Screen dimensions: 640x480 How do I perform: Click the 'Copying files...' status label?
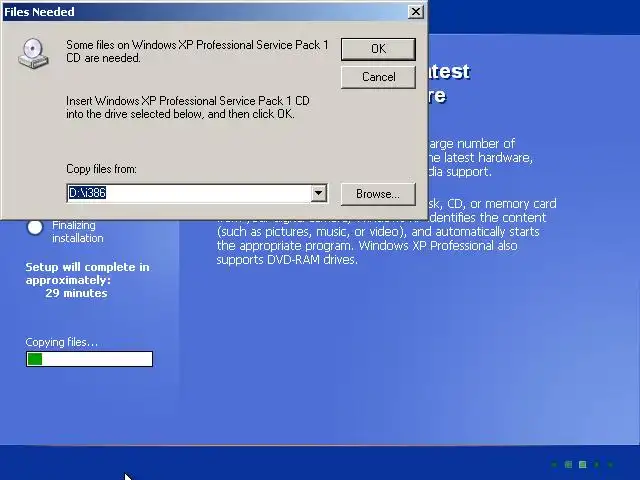pyautogui.click(x=62, y=342)
